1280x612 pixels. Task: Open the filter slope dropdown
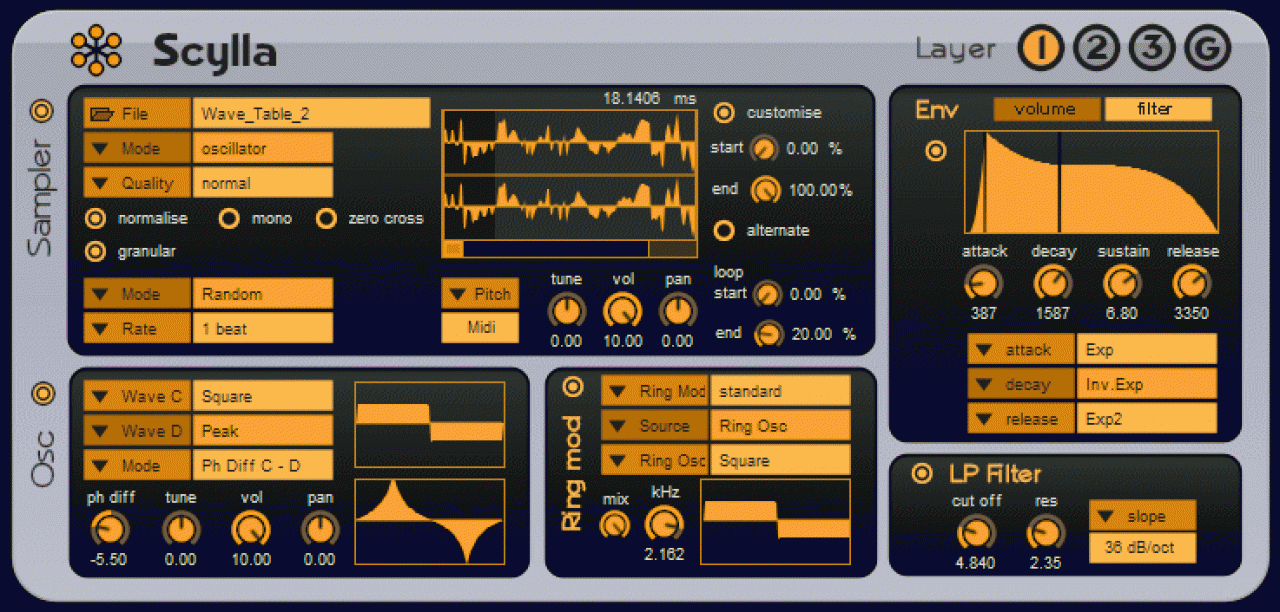1142,516
